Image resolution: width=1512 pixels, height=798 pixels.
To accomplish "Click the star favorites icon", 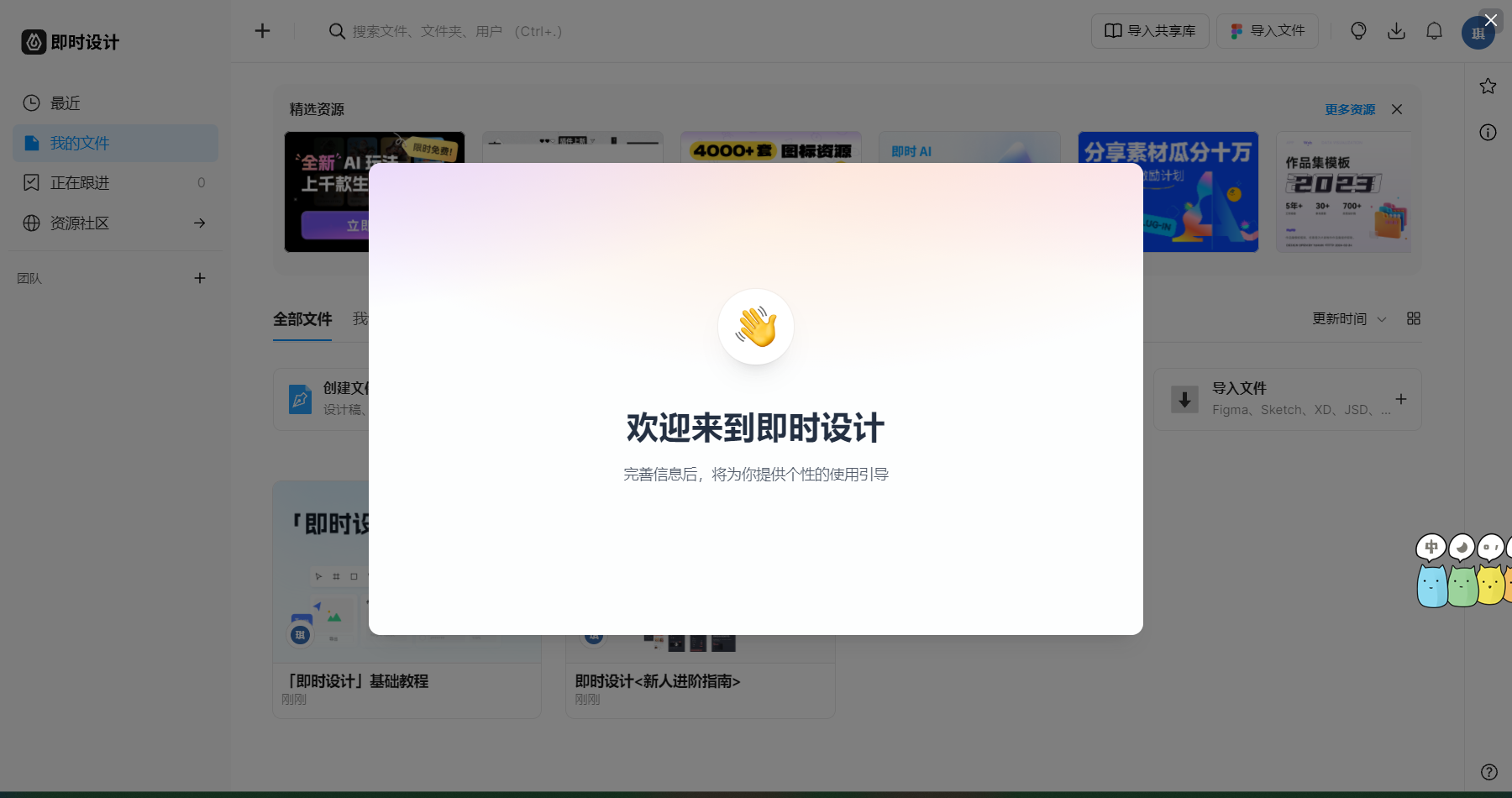I will (1488, 86).
